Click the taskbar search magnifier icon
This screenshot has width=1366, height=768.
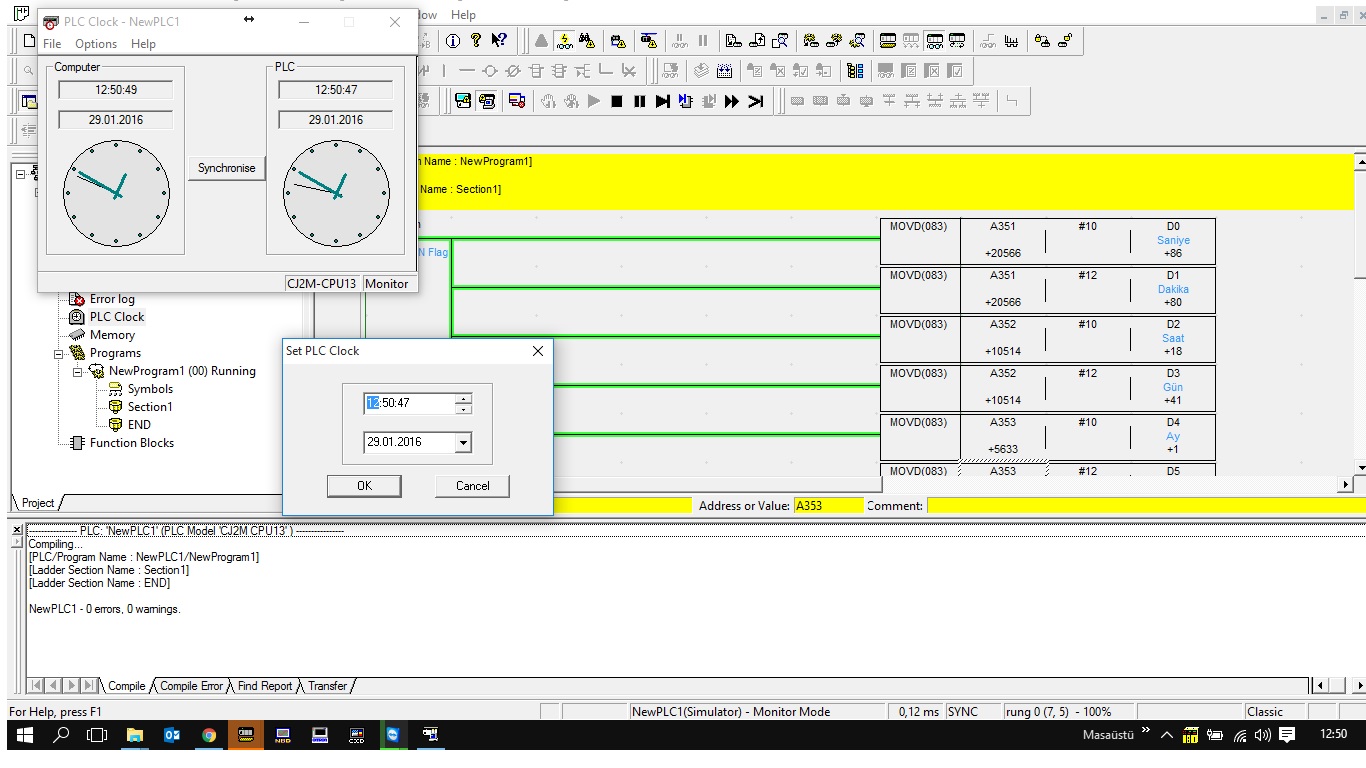[62, 735]
